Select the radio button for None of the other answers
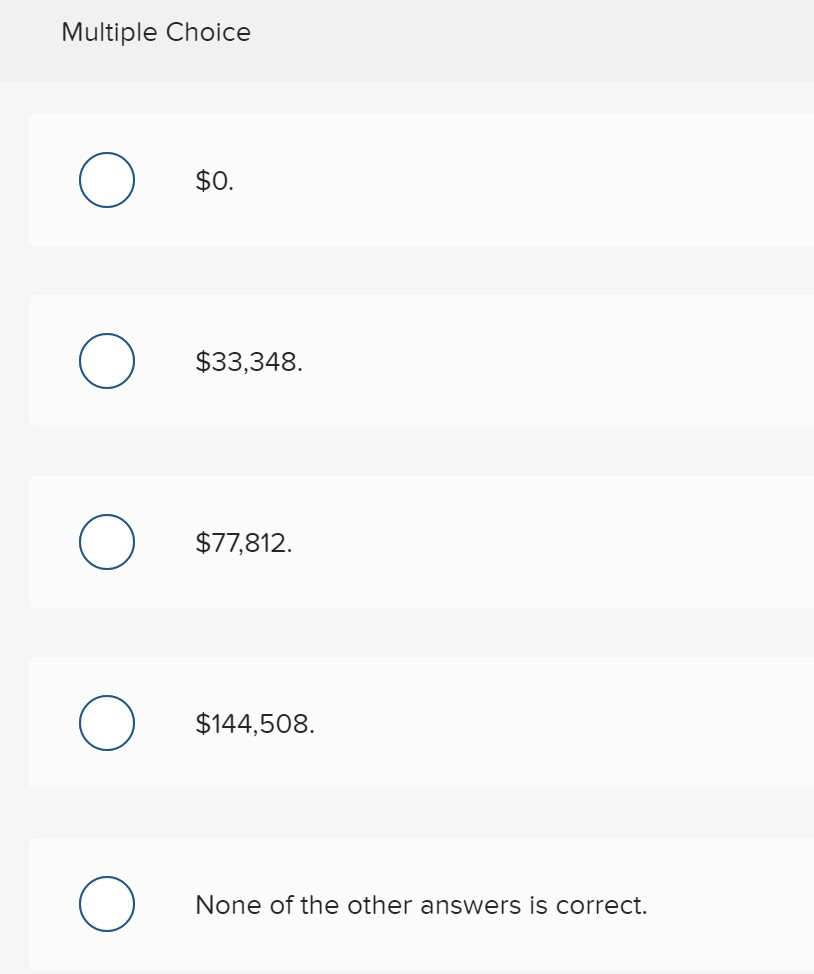814x974 pixels. click(x=106, y=904)
